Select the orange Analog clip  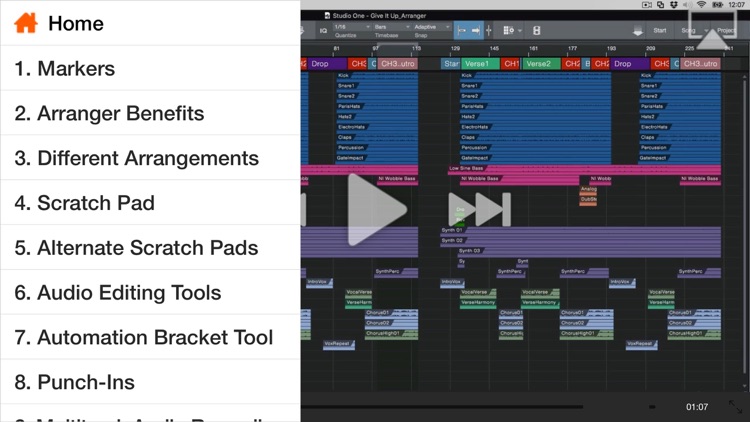588,189
